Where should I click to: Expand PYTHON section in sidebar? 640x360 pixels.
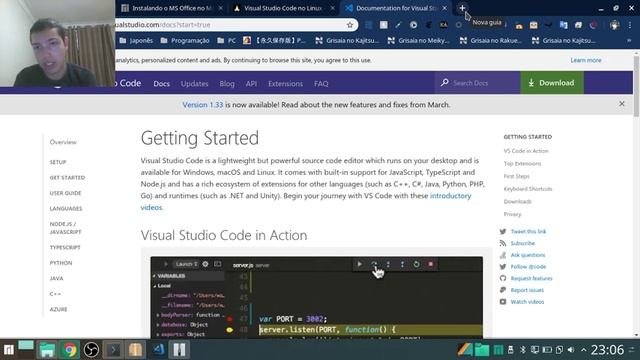pos(61,263)
